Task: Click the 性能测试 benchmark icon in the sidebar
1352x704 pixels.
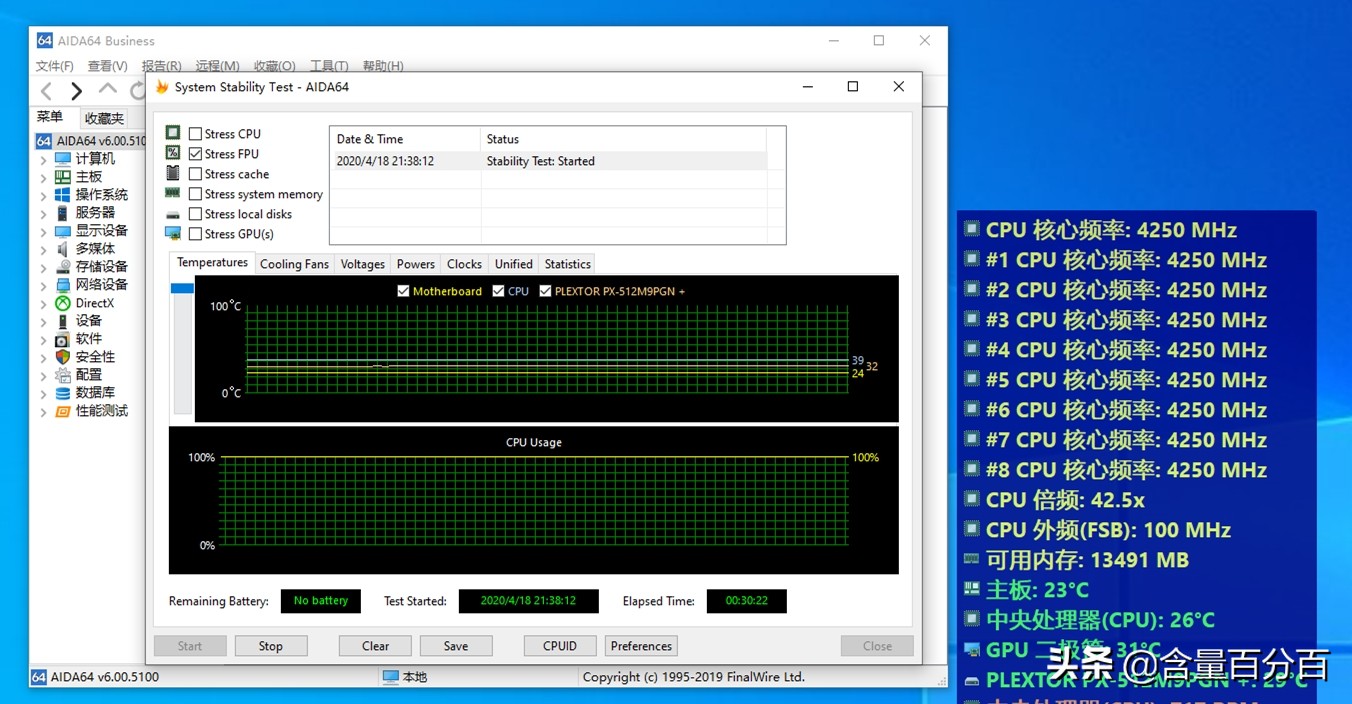Action: pyautogui.click(x=62, y=410)
